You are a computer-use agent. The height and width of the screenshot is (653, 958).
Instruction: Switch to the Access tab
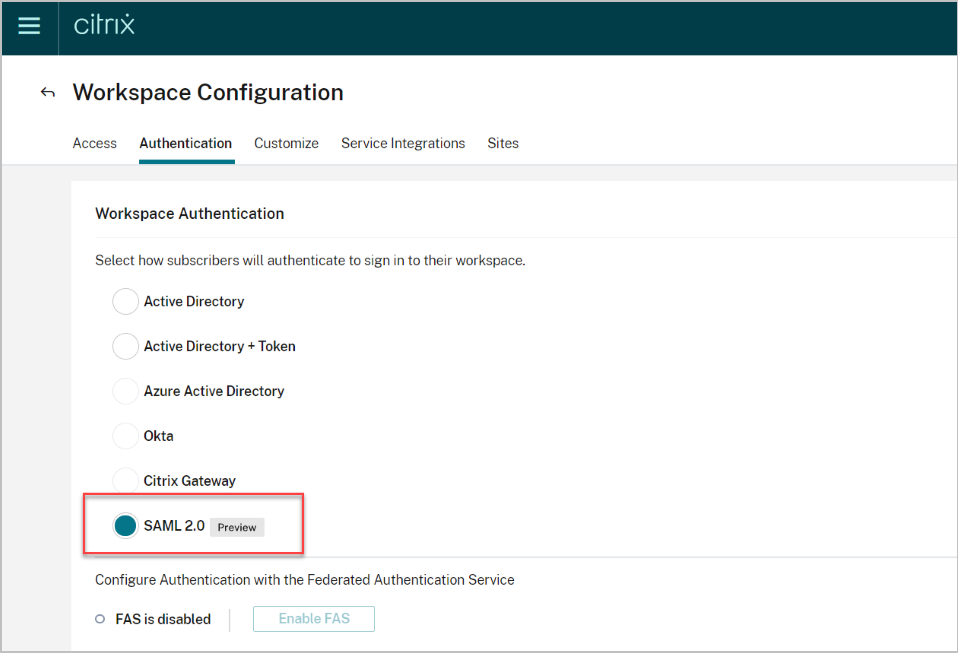click(95, 143)
